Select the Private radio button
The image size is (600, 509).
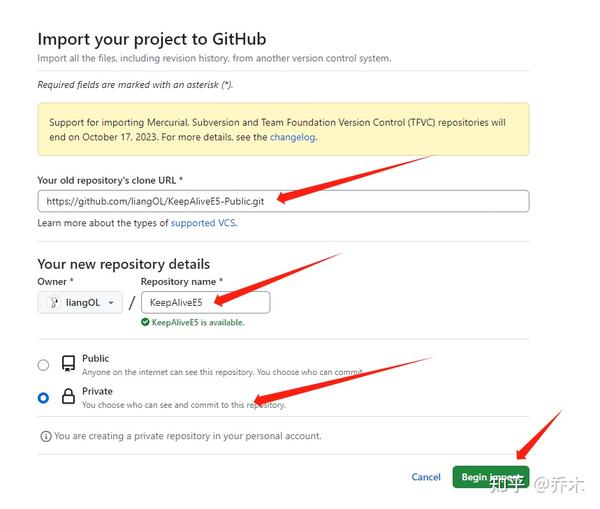click(x=43, y=398)
